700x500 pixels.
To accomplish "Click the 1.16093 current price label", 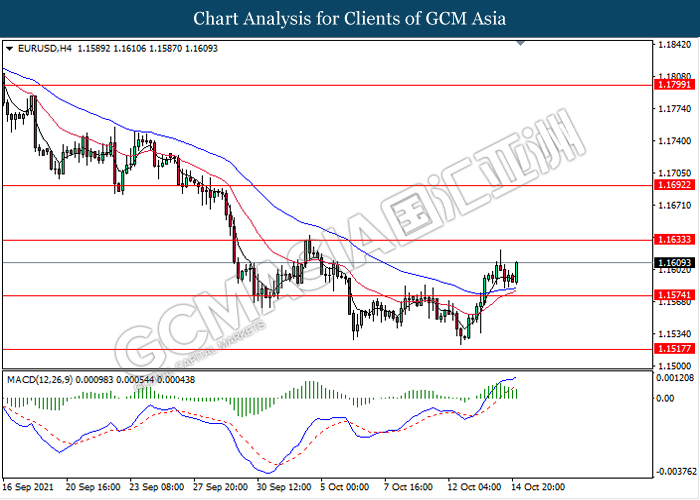I will coord(675,262).
